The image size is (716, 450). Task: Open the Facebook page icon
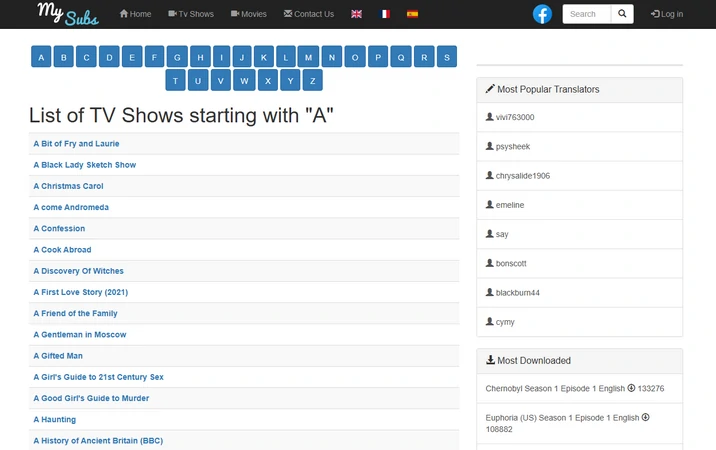click(542, 14)
